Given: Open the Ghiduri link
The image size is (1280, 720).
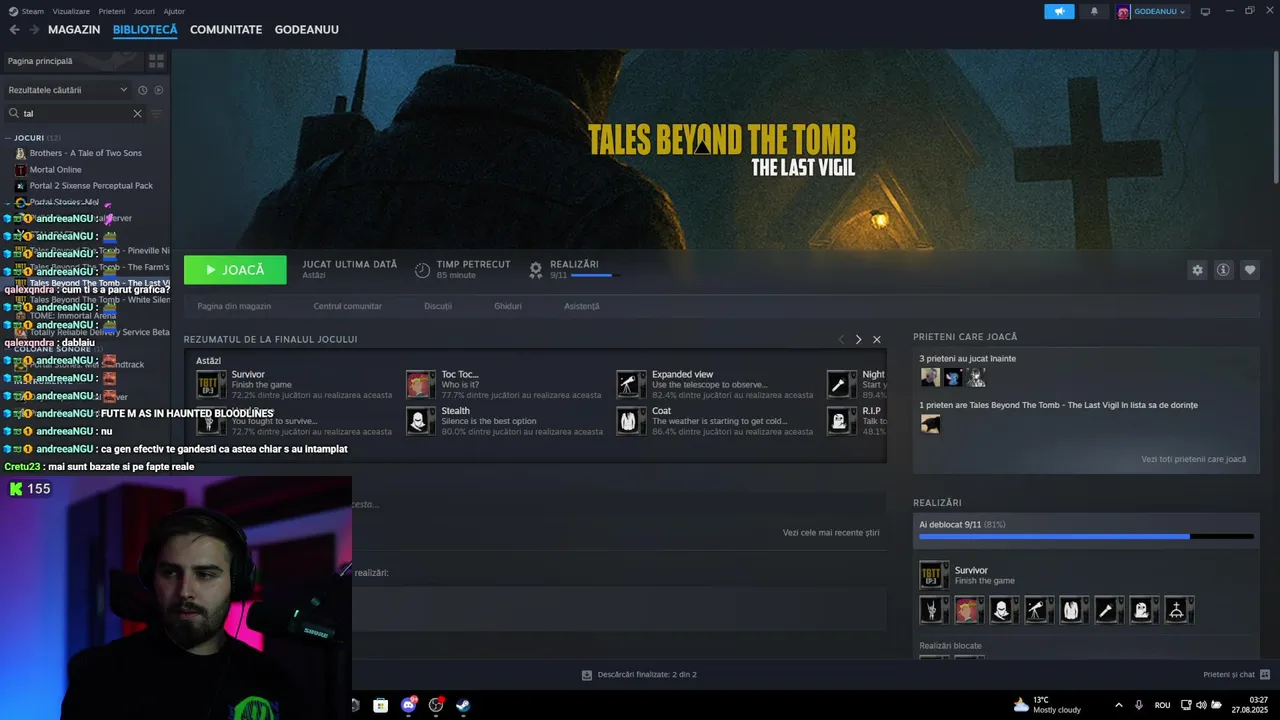Looking at the screenshot, I should coord(508,306).
